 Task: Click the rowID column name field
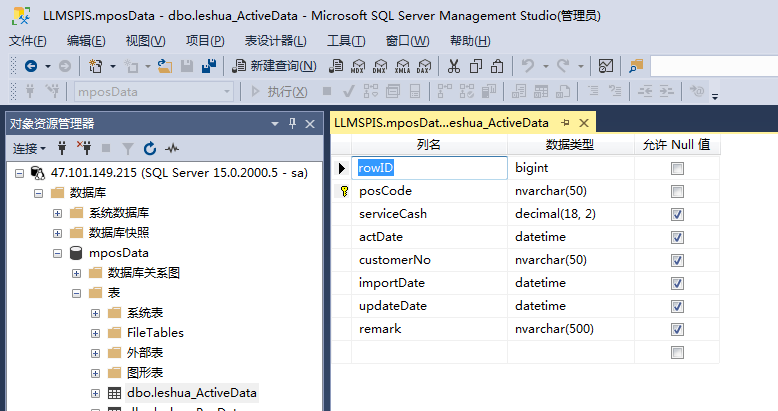430,168
